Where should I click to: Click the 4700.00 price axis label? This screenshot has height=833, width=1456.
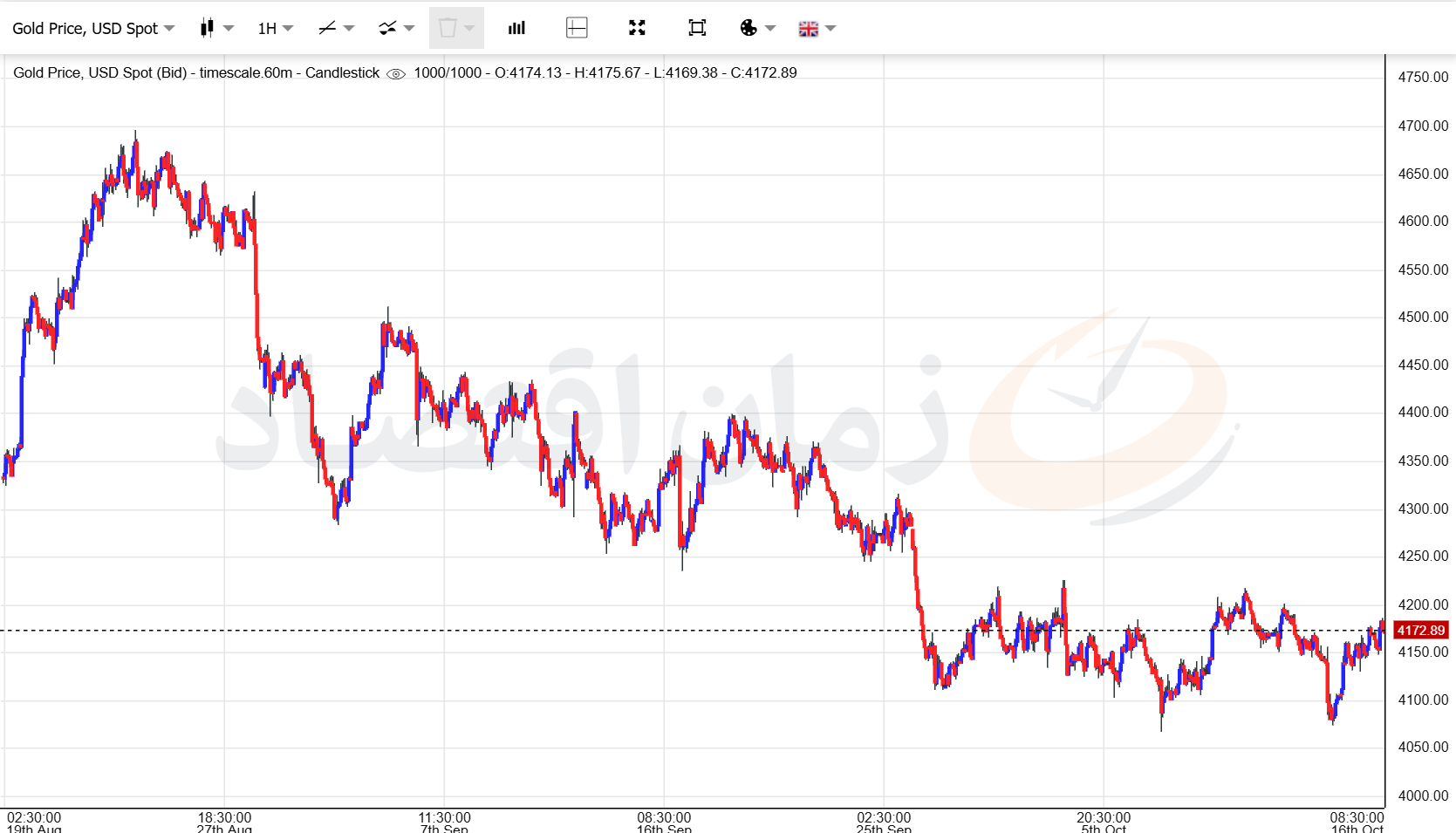[x=1423, y=126]
